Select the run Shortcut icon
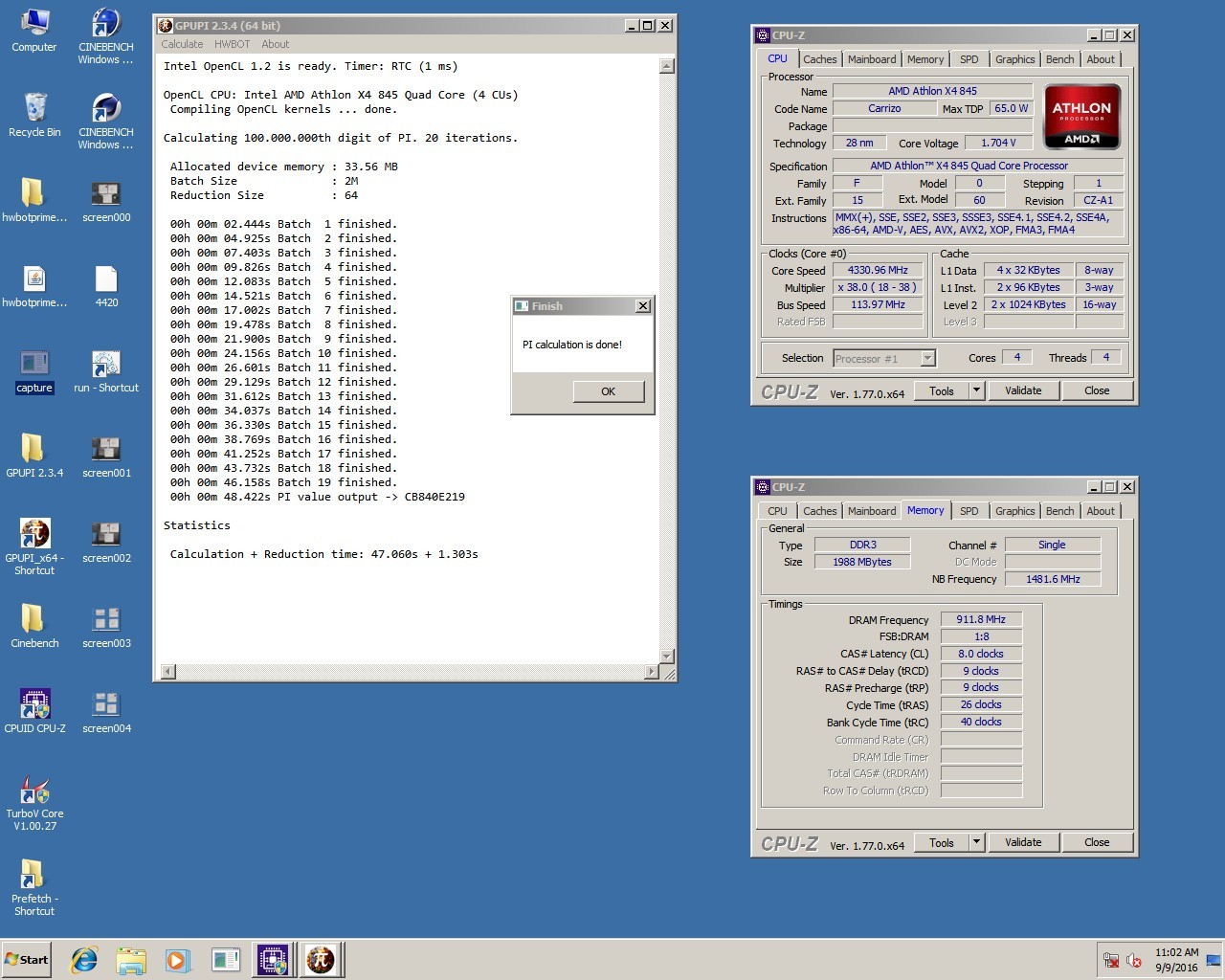Image resolution: width=1225 pixels, height=980 pixels. [106, 371]
